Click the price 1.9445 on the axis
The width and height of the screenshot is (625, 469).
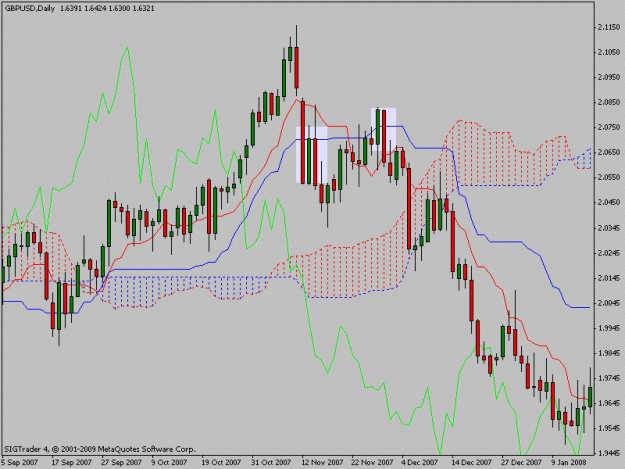(609, 453)
